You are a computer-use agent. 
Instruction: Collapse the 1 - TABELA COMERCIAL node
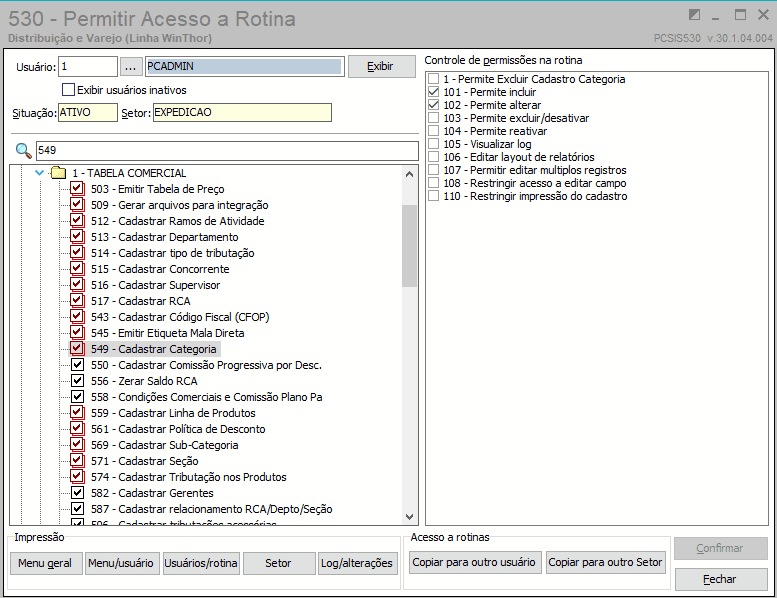coord(40,173)
